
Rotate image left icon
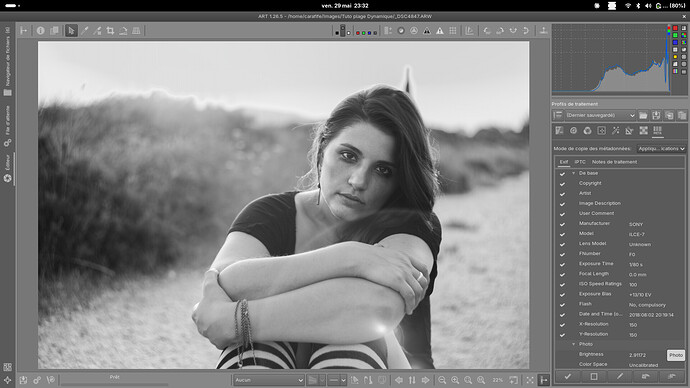click(487, 31)
